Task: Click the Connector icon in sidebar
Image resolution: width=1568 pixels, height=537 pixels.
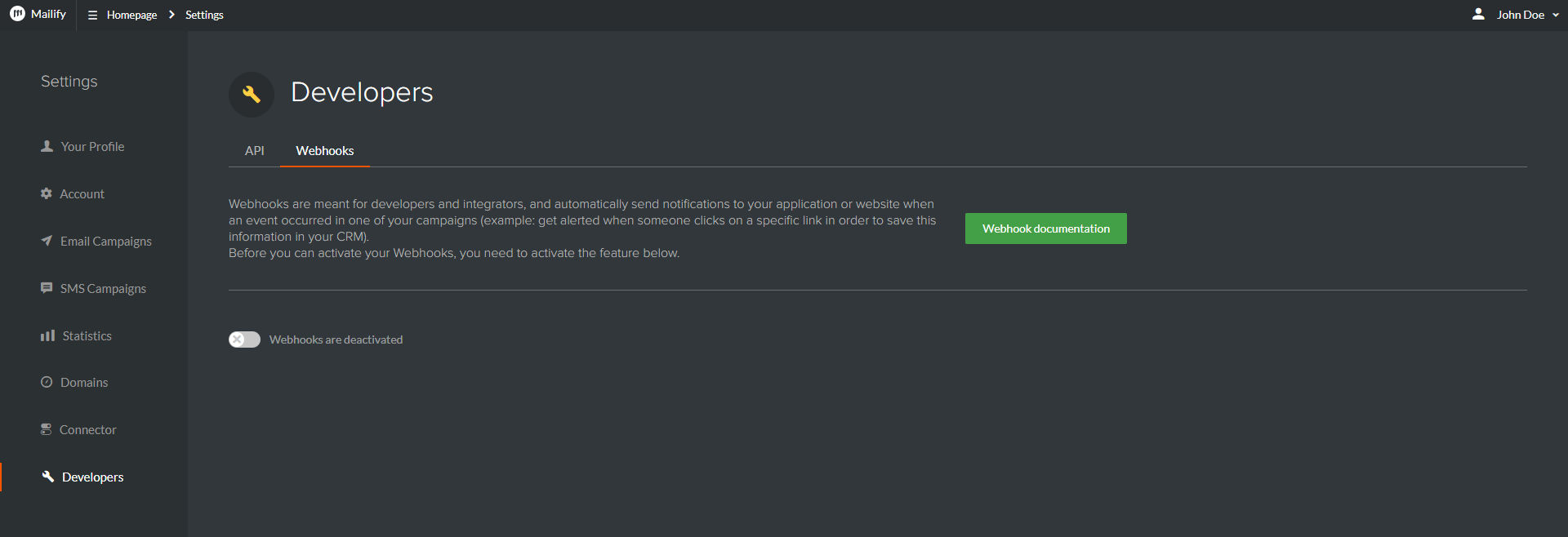Action: 47,429
